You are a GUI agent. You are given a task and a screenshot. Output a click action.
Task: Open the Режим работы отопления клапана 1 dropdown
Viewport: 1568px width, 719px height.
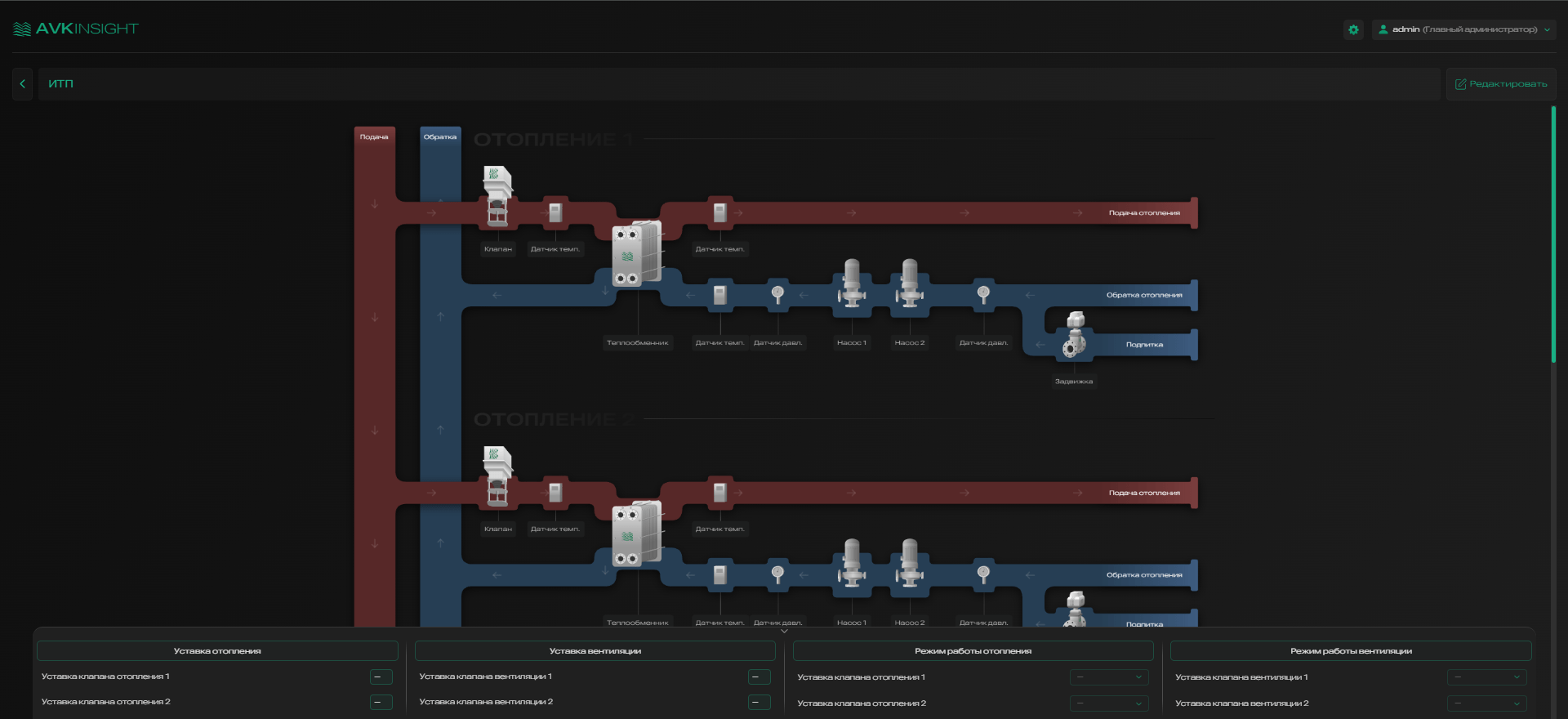click(1109, 677)
